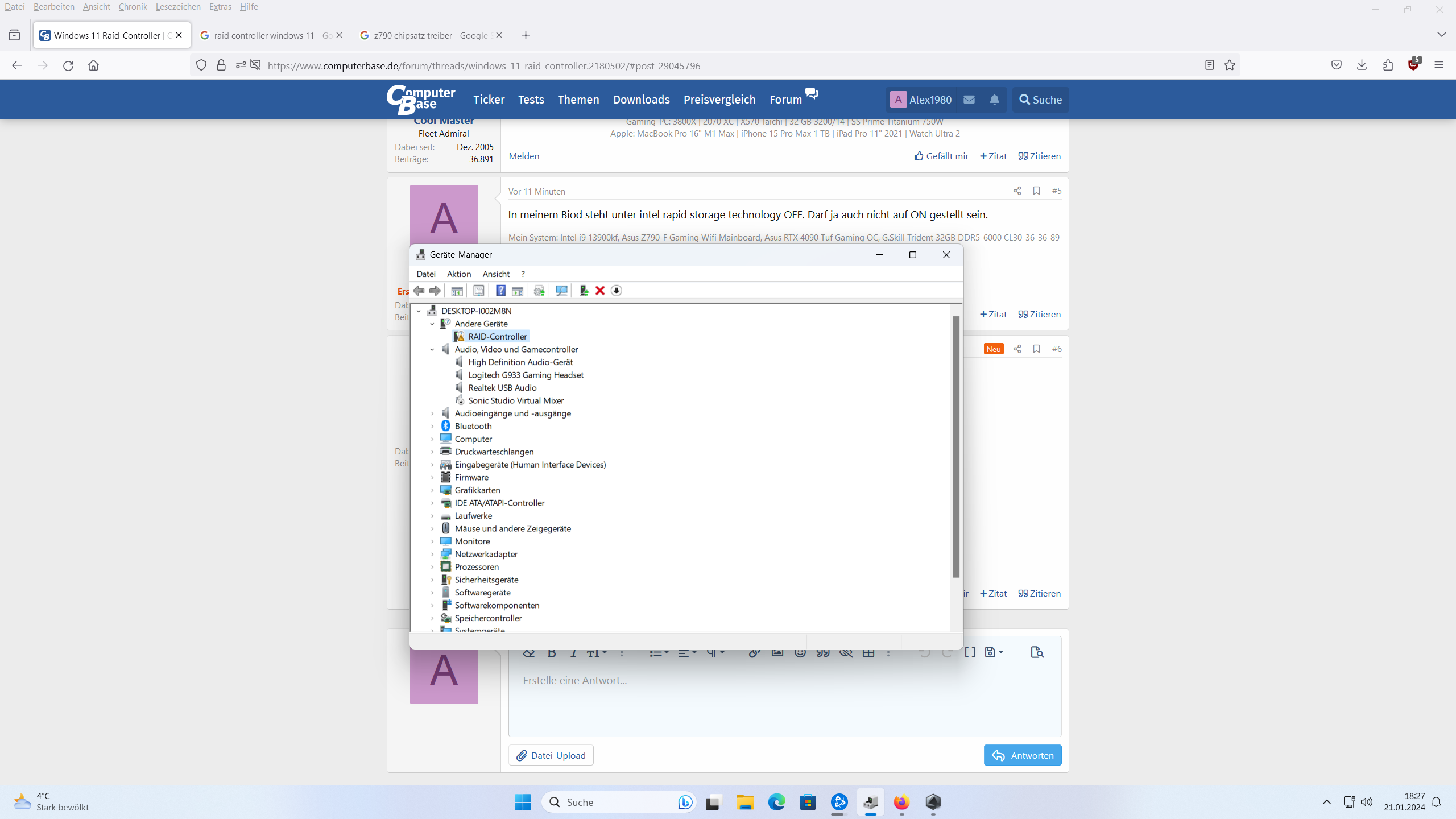
Task: Click the Properties icon in Geräte-Manager toolbar
Action: pos(479,291)
